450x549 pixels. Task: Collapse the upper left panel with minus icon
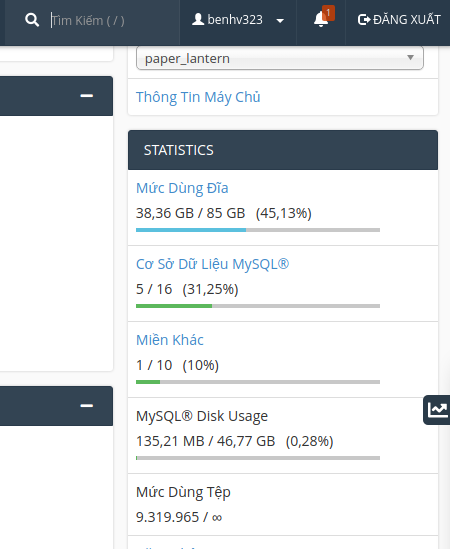(x=86, y=96)
